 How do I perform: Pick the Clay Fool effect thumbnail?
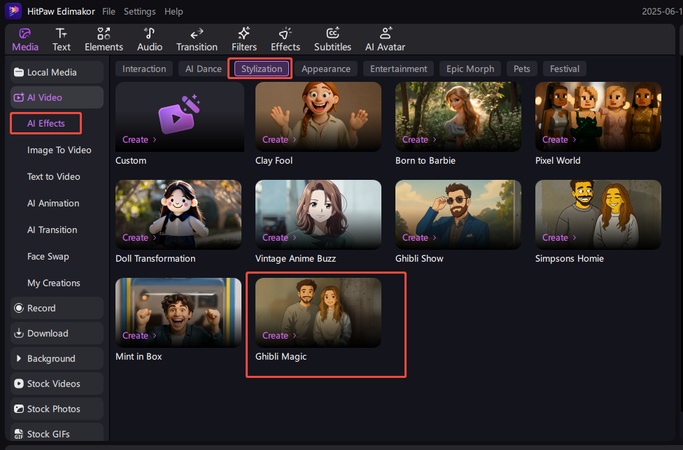[318, 115]
